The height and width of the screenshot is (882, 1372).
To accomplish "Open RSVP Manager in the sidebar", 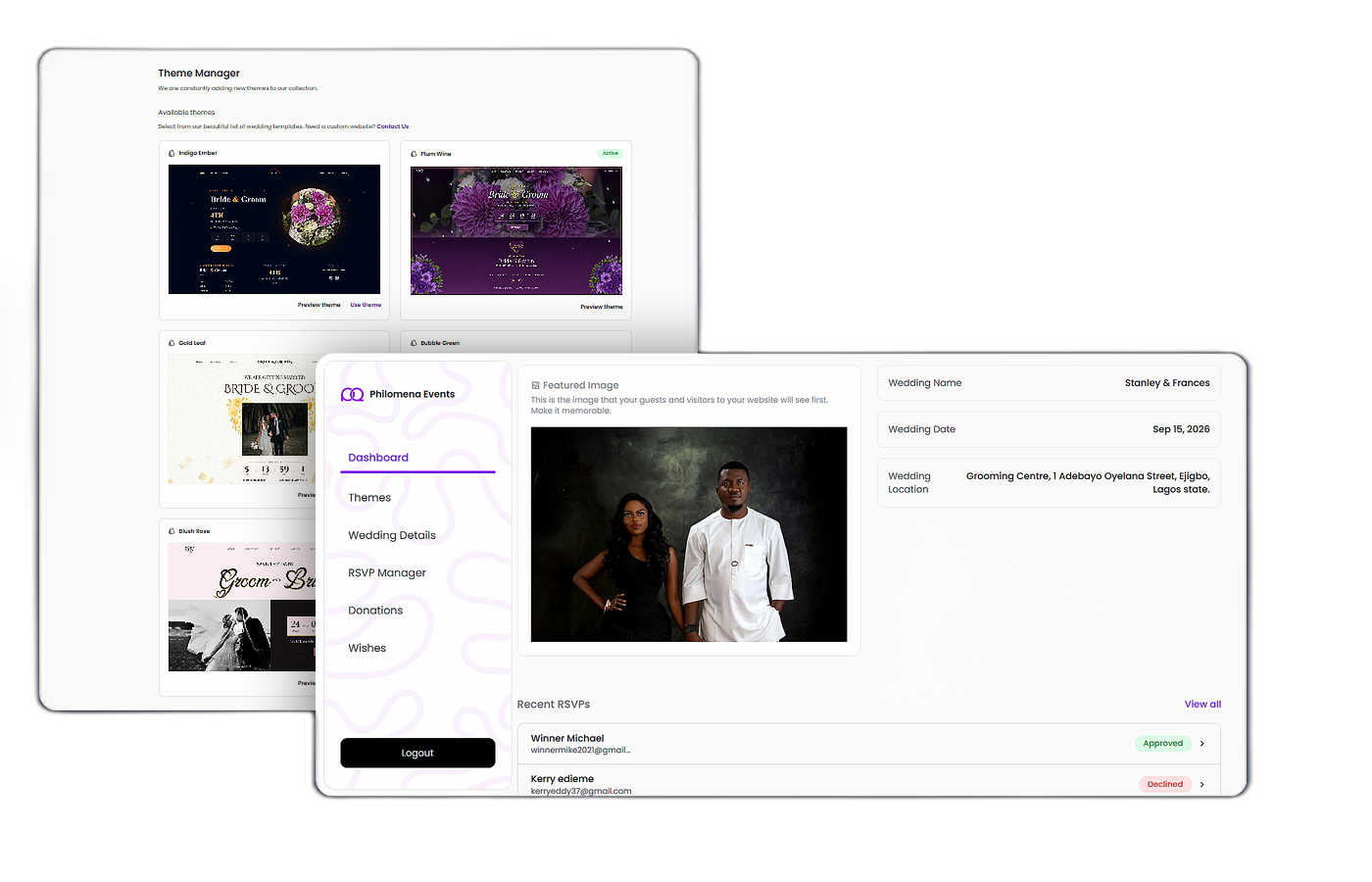I will point(387,573).
